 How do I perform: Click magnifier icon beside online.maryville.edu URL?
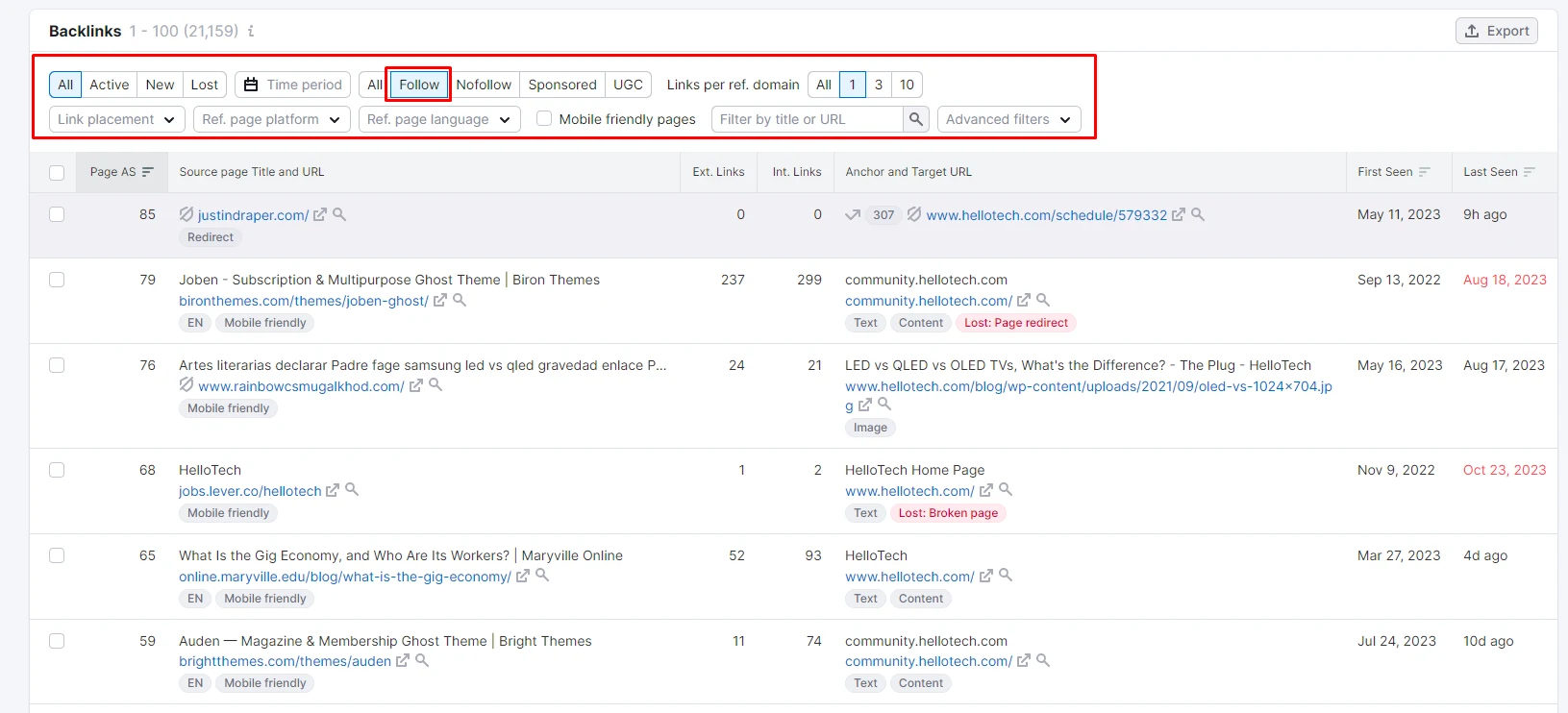tap(542, 575)
